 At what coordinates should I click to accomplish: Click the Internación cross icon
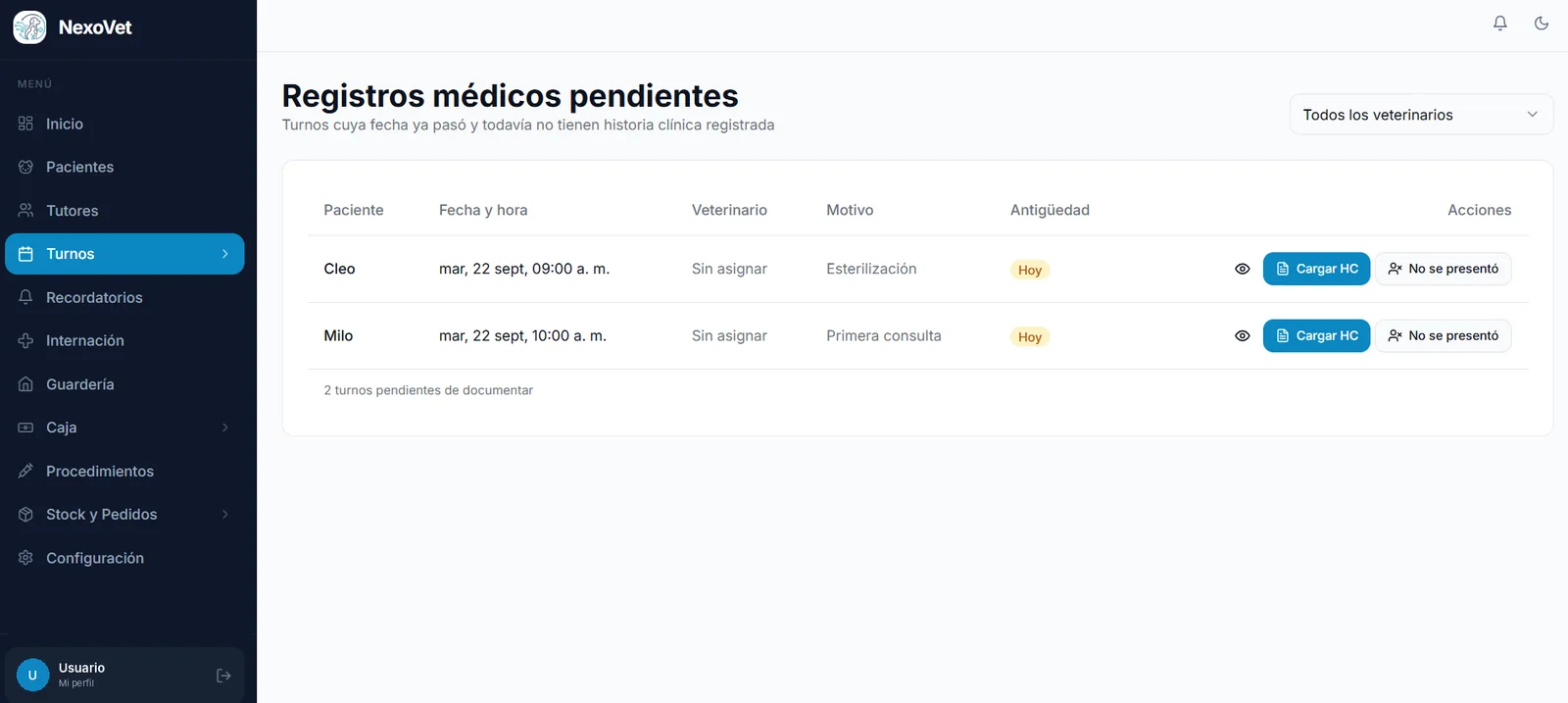25,340
